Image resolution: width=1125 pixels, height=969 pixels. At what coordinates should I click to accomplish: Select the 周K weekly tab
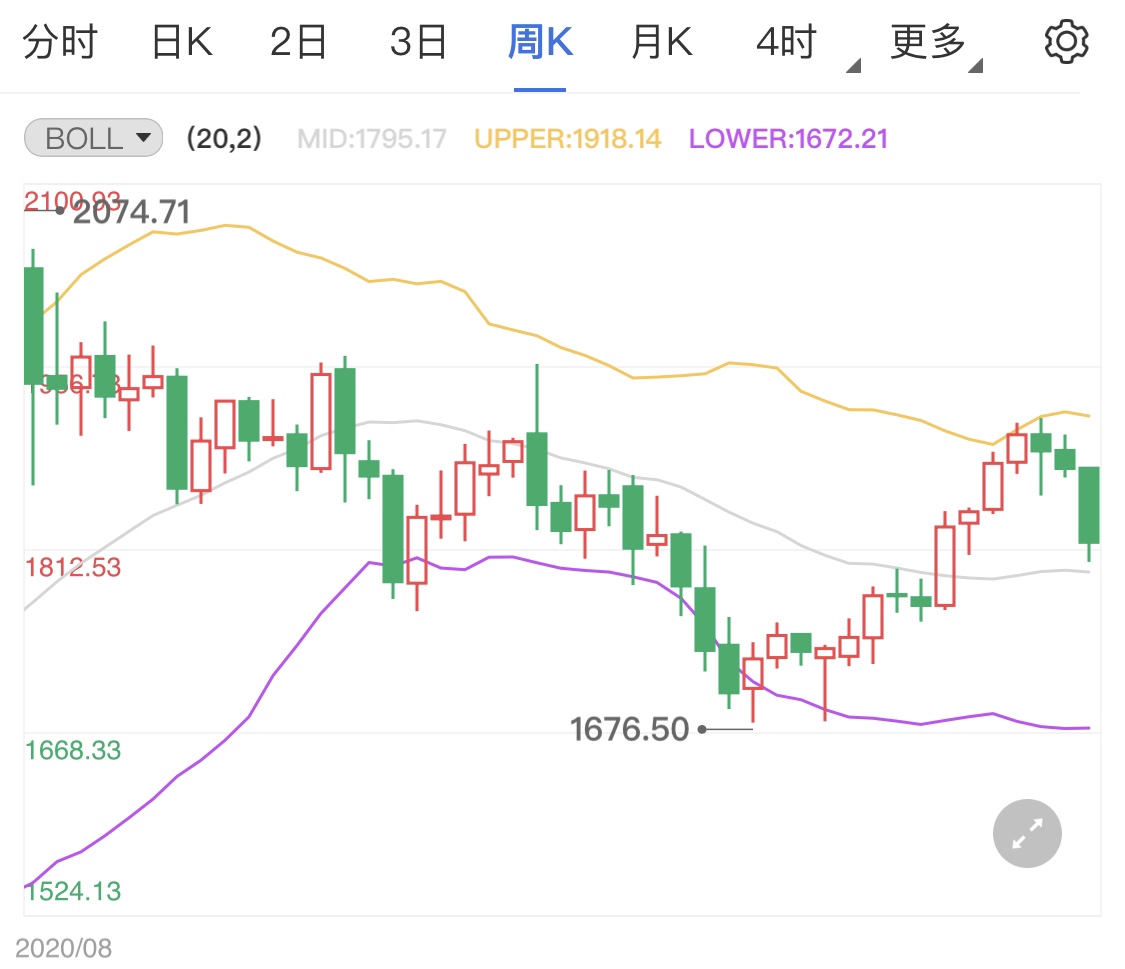pyautogui.click(x=540, y=42)
